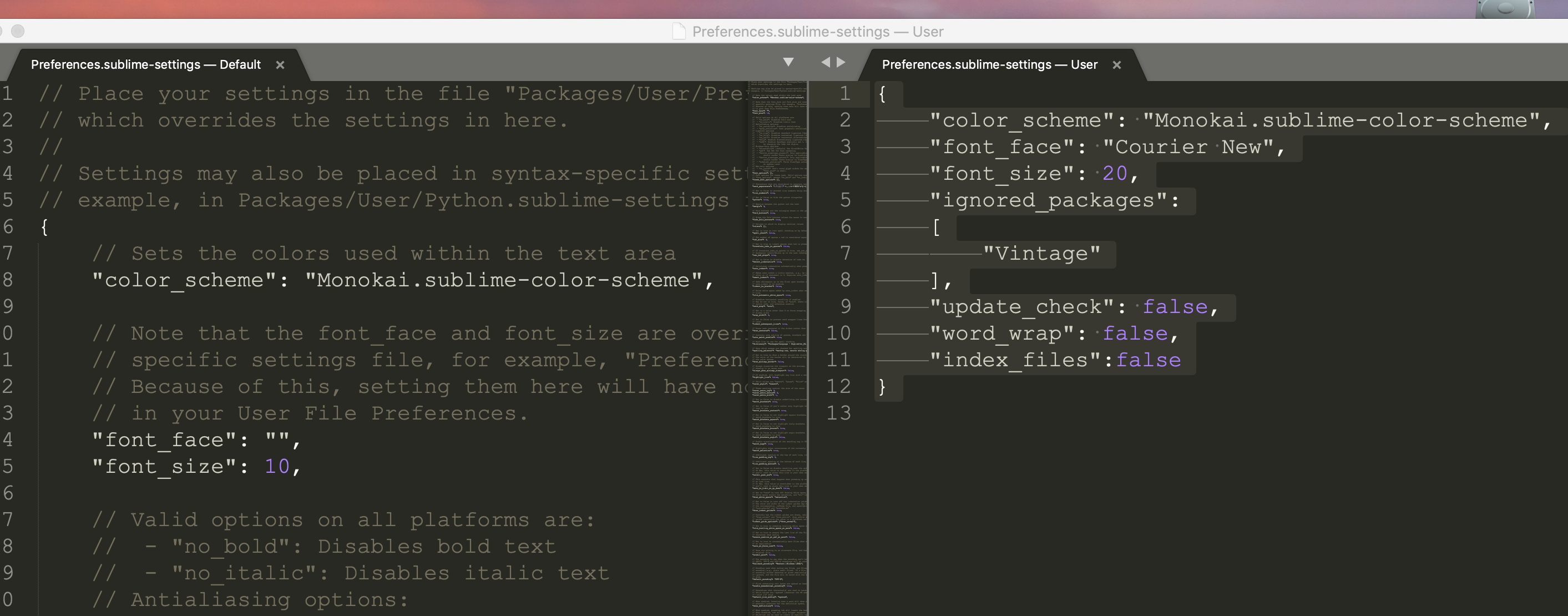Click the previous-file navigation arrow
This screenshot has height=616, width=1568.
click(826, 62)
